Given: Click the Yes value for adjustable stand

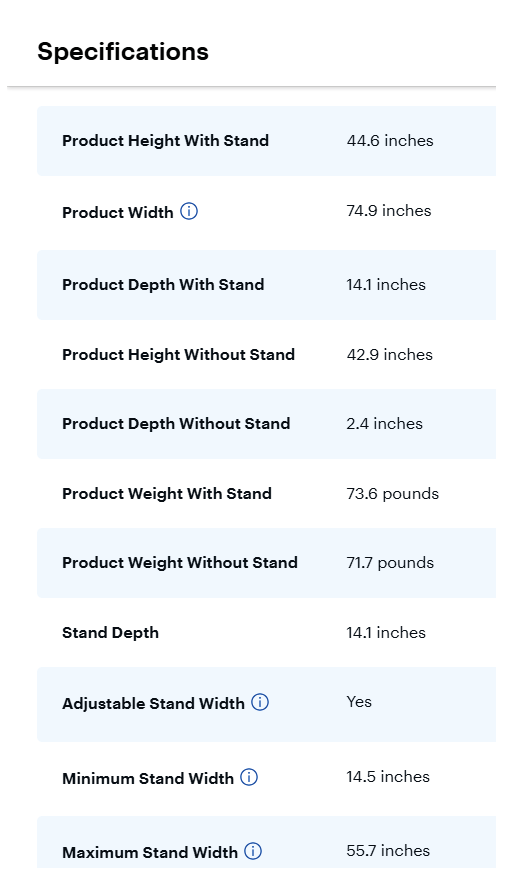Looking at the screenshot, I should tap(359, 702).
